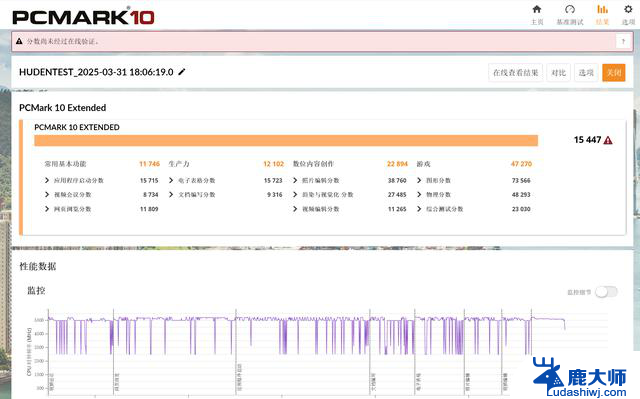Viewport: 640px width, 399px height.
Task: Click the Compare button
Action: (x=558, y=73)
